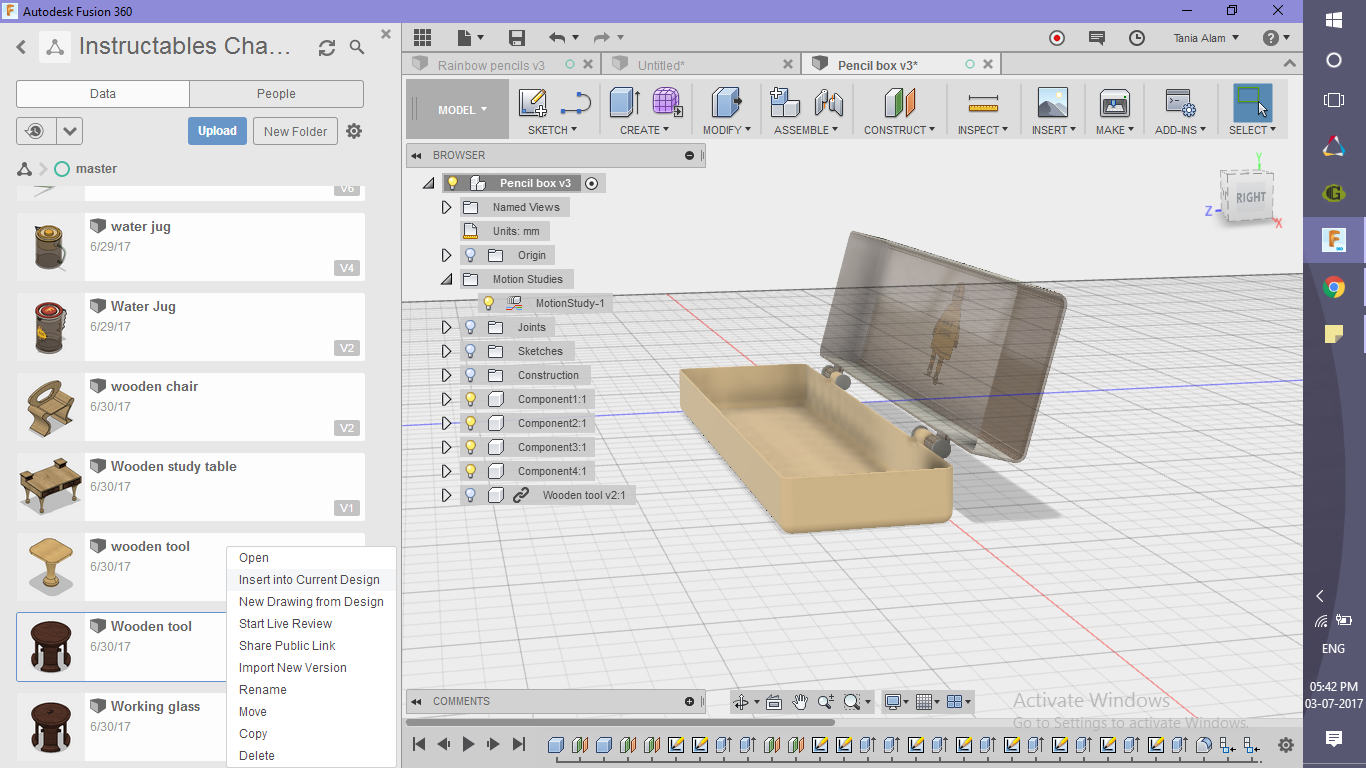
Task: Click the Upload button
Action: (x=217, y=130)
